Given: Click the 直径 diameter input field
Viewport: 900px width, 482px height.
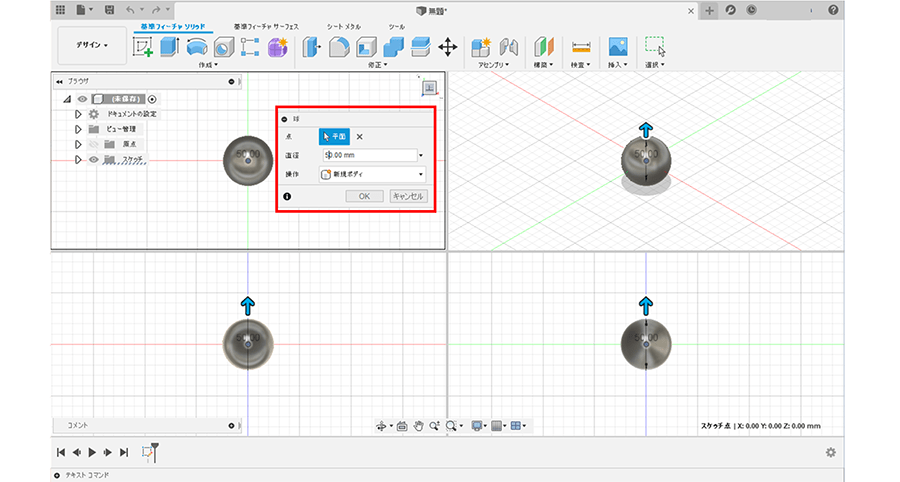Looking at the screenshot, I should click(368, 155).
